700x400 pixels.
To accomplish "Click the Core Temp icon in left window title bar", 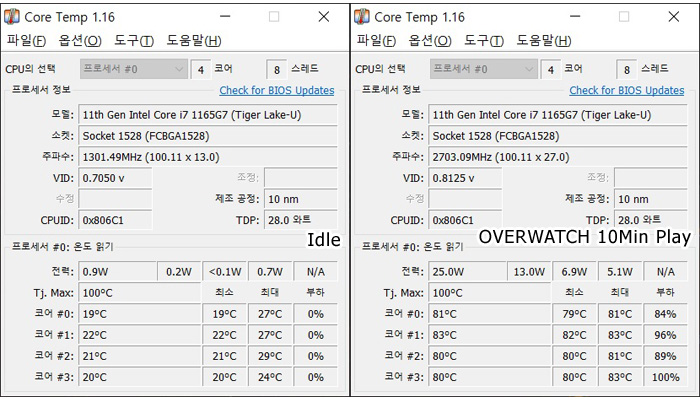I will [x=12, y=17].
